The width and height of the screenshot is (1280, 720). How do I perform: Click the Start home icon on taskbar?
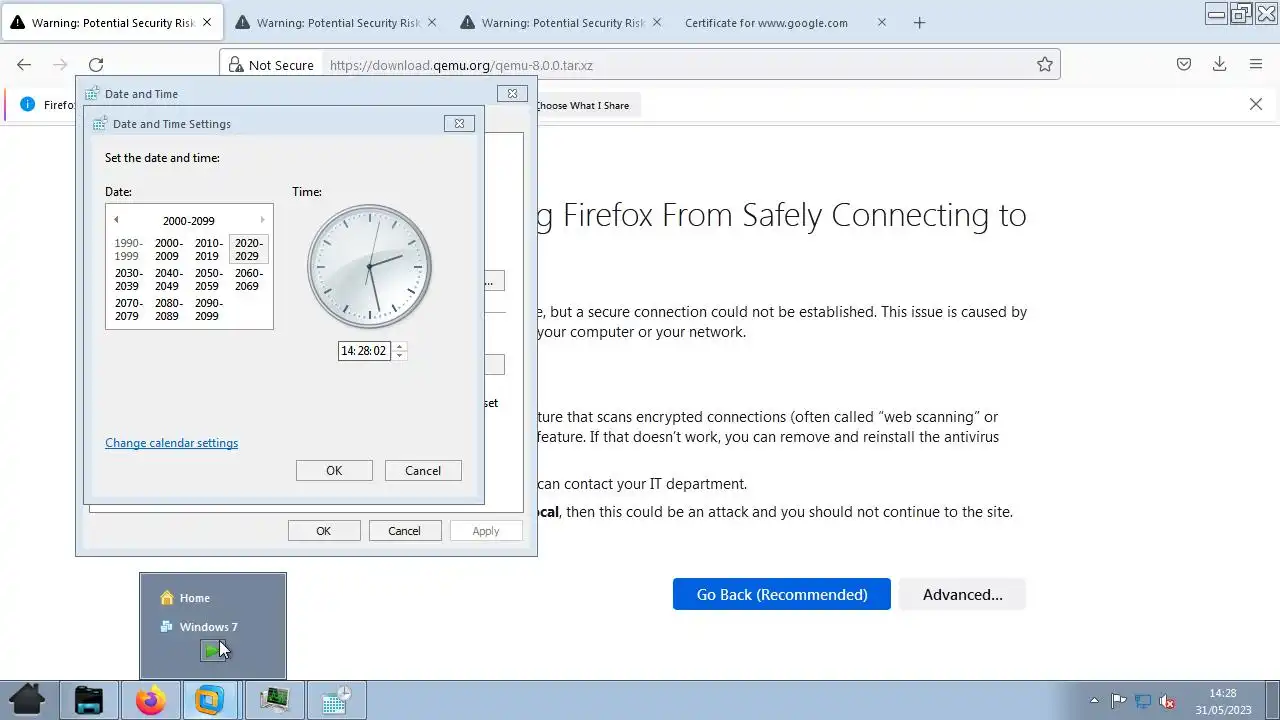[x=27, y=699]
